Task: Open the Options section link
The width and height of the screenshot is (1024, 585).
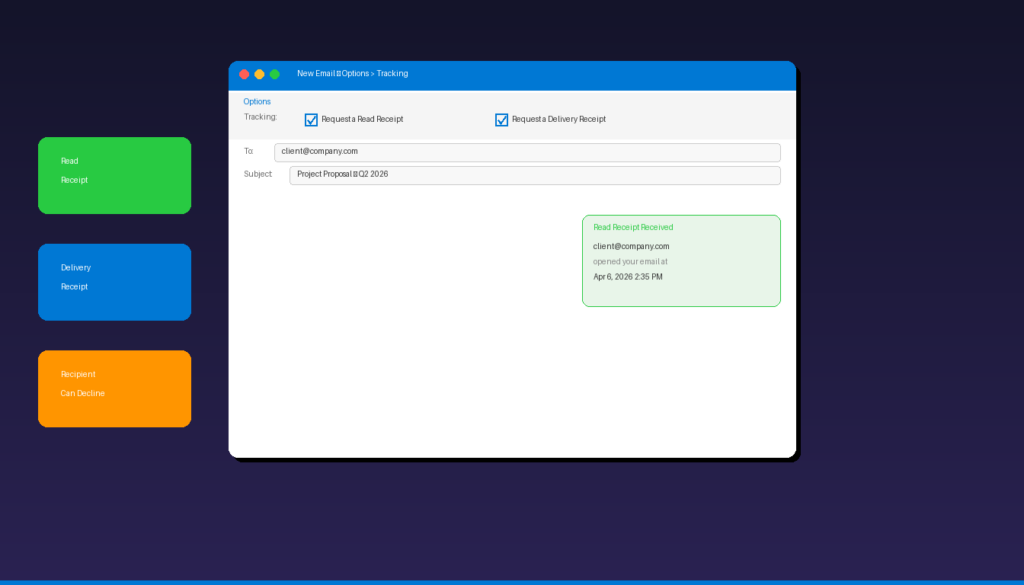Action: [257, 101]
